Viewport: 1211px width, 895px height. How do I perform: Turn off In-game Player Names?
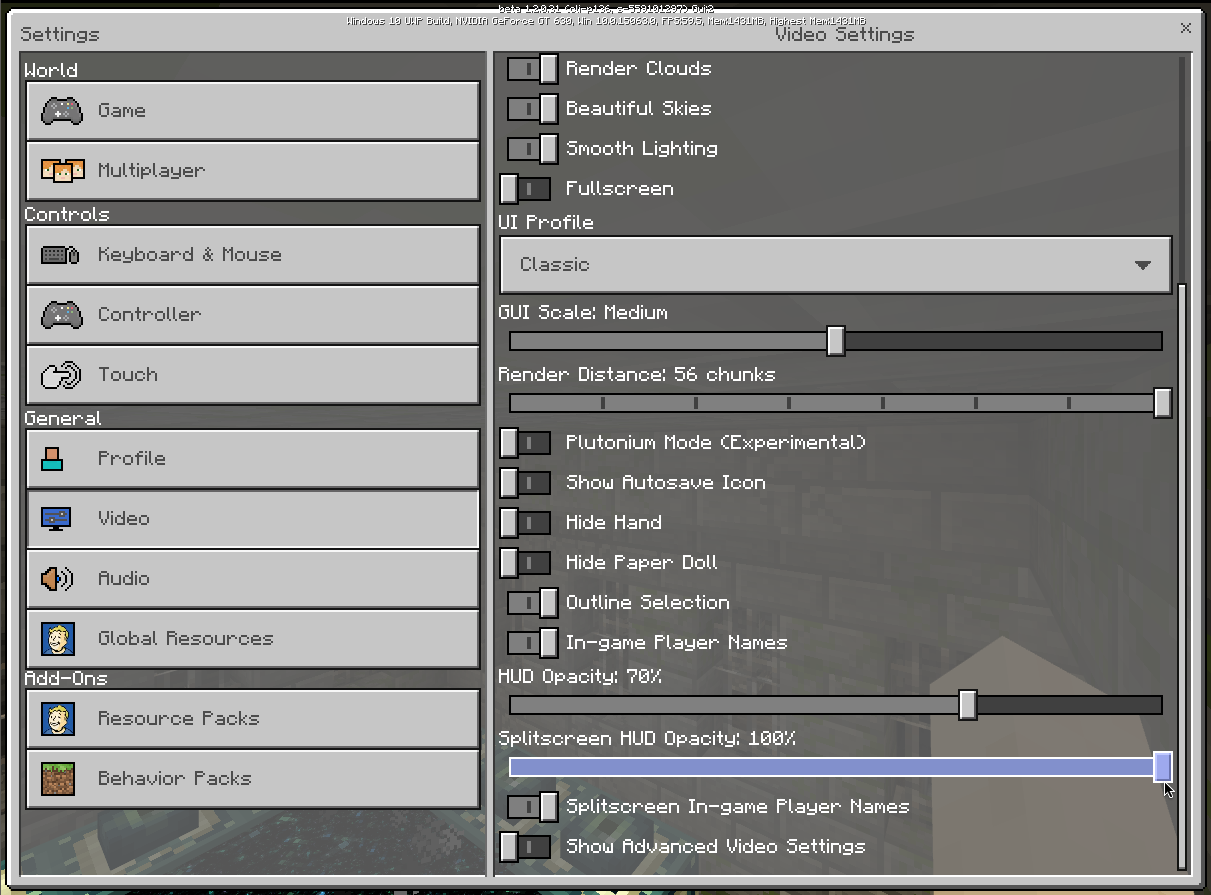pyautogui.click(x=533, y=643)
